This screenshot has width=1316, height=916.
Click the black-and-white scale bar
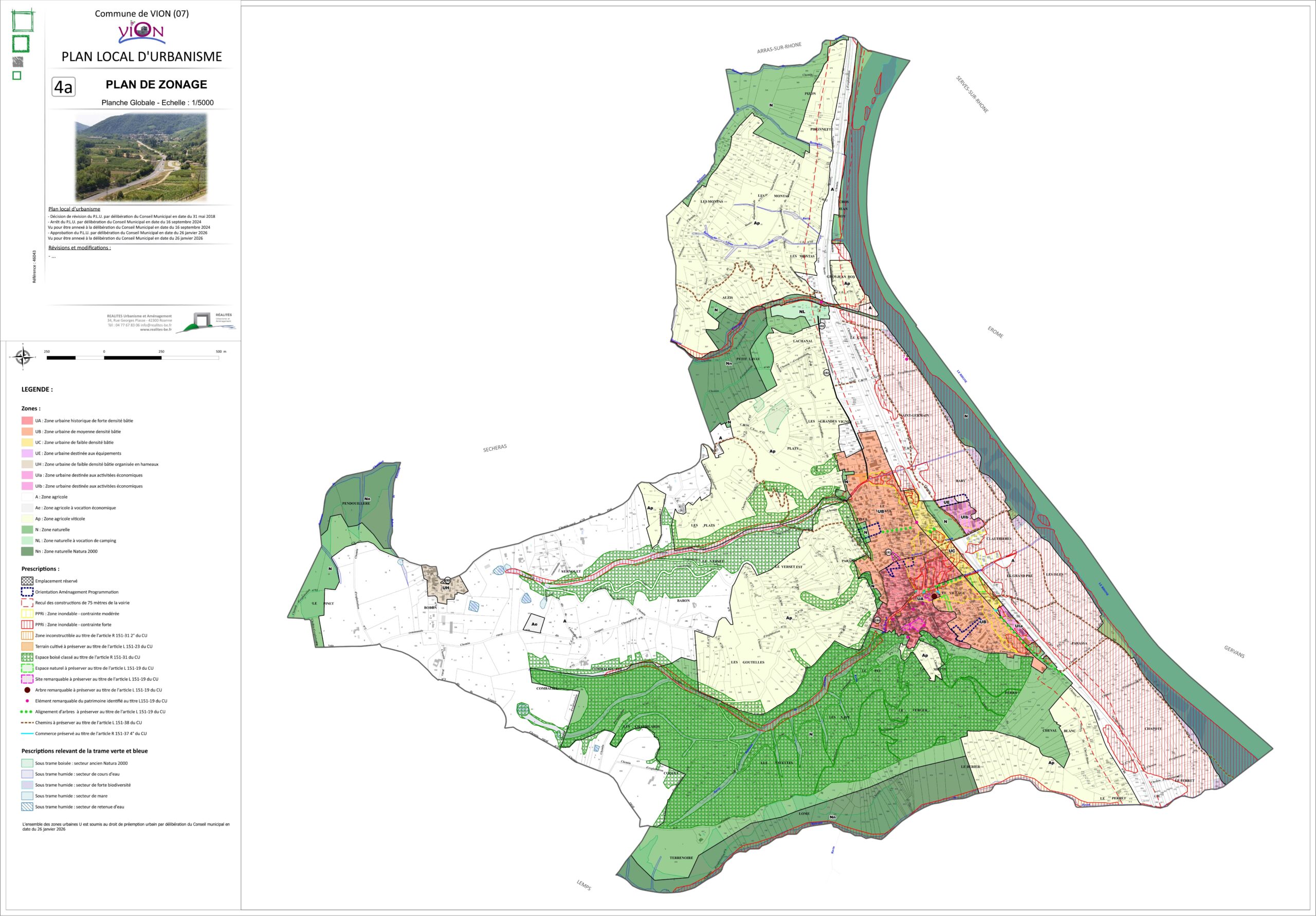(133, 358)
